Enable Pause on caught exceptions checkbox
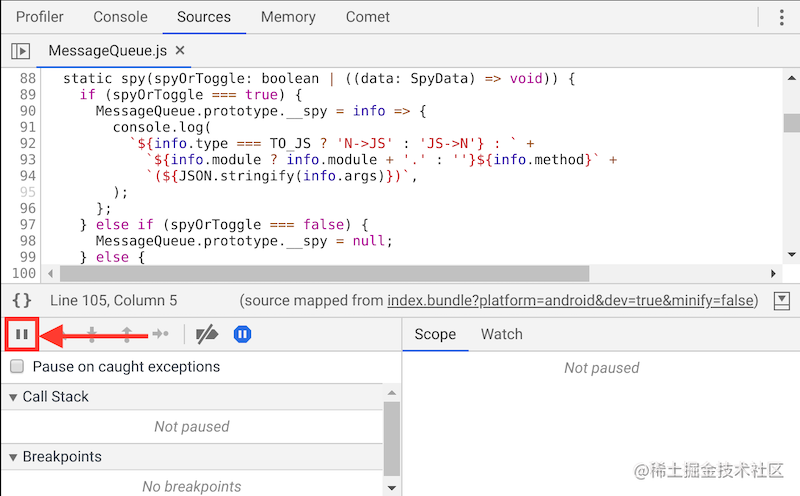This screenshot has height=496, width=800. [17, 366]
